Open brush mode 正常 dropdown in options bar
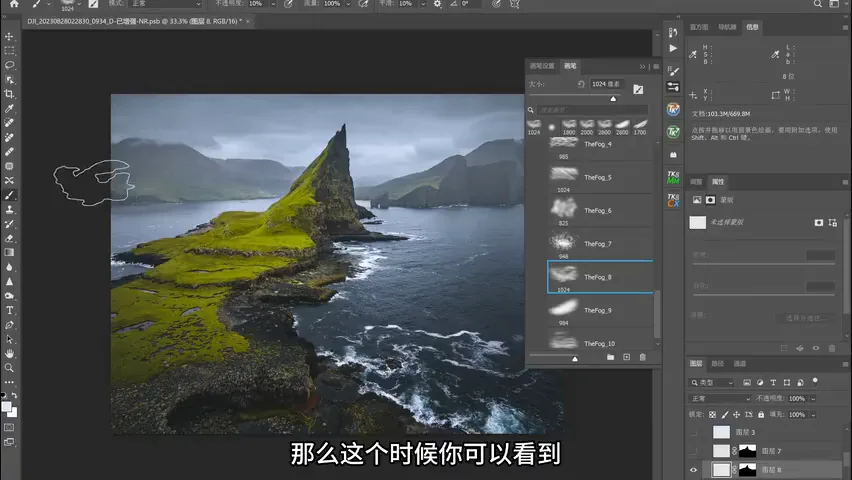The image size is (852, 480). point(164,4)
